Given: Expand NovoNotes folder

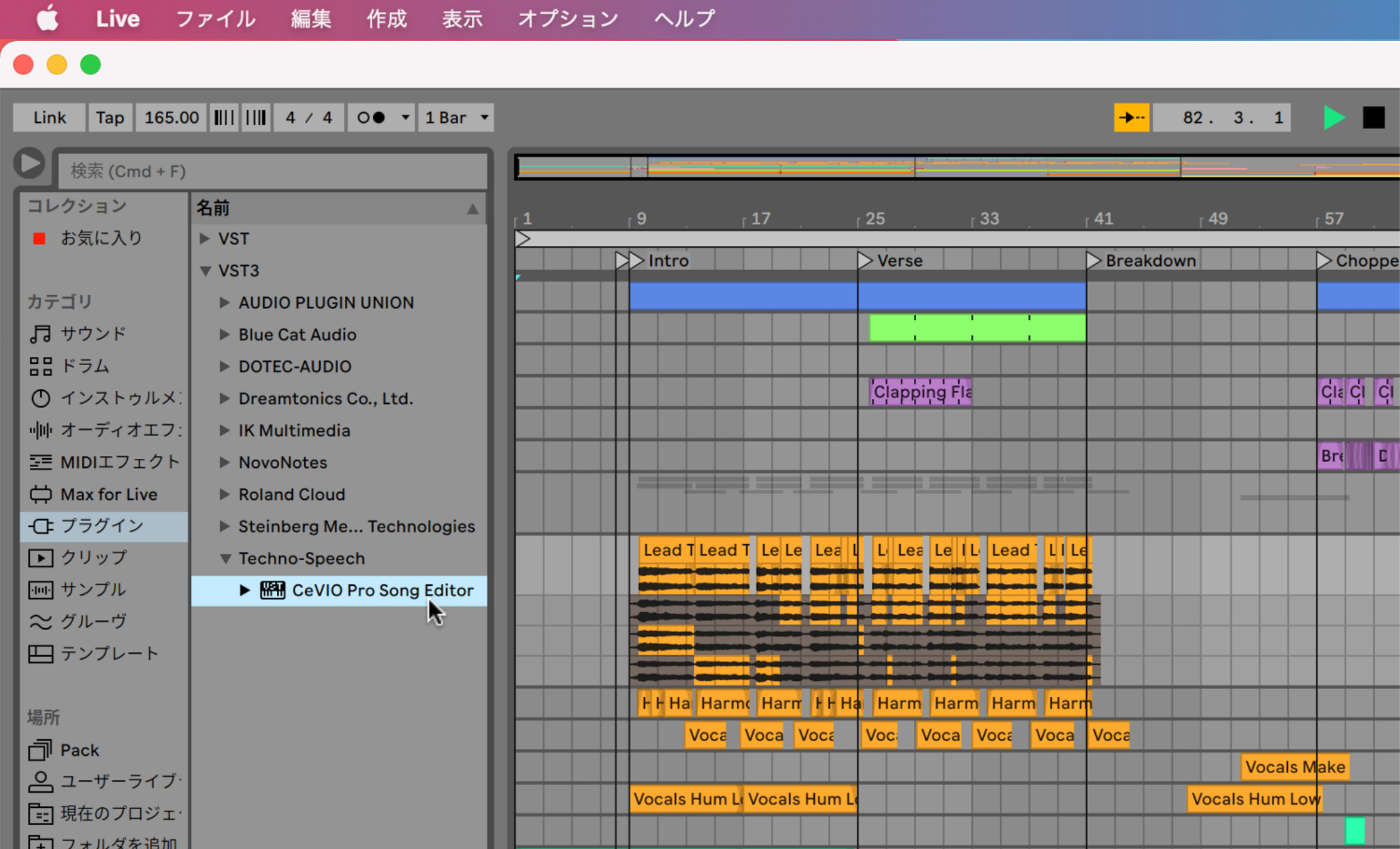Looking at the screenshot, I should point(224,462).
